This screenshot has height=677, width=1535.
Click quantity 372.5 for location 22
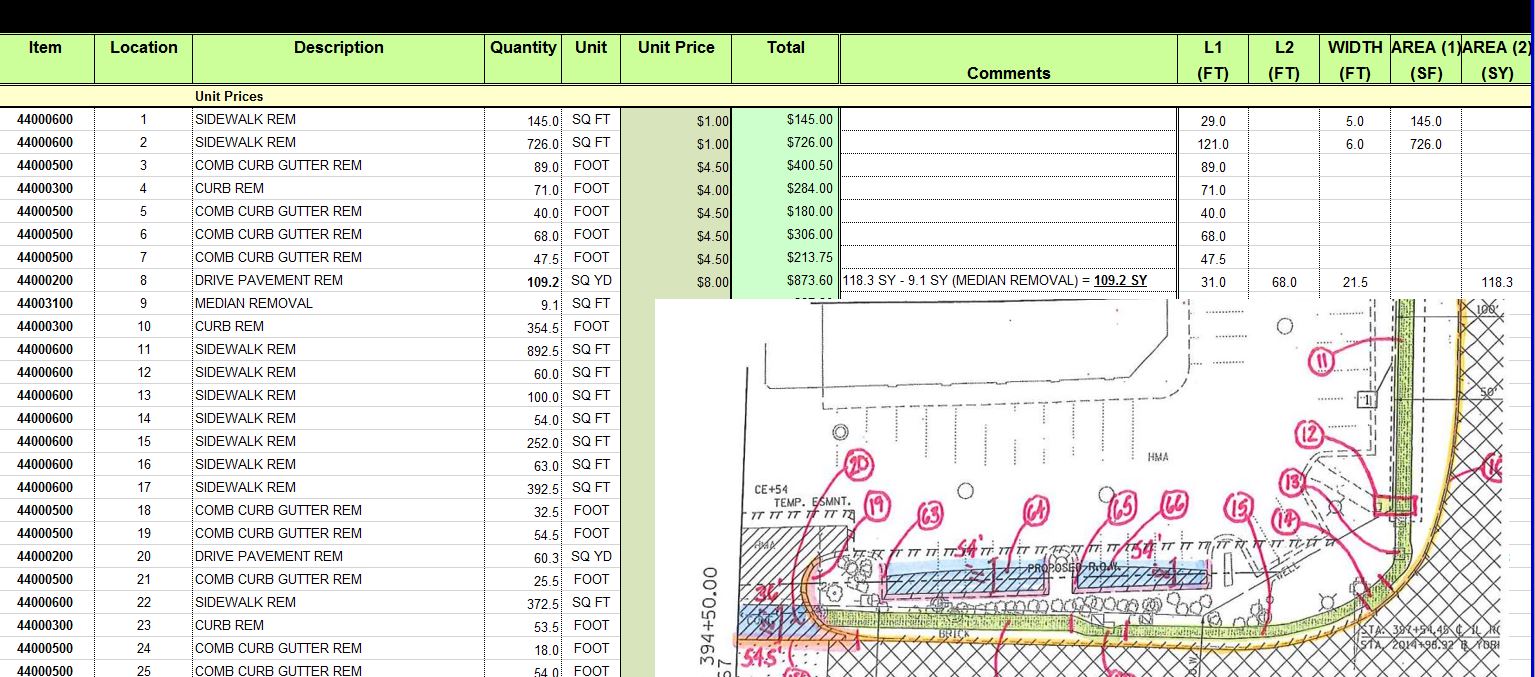tap(523, 604)
